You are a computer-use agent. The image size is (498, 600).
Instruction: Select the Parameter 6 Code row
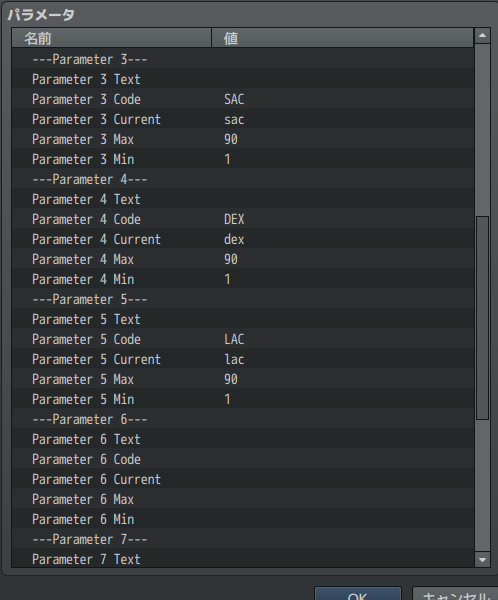243,459
